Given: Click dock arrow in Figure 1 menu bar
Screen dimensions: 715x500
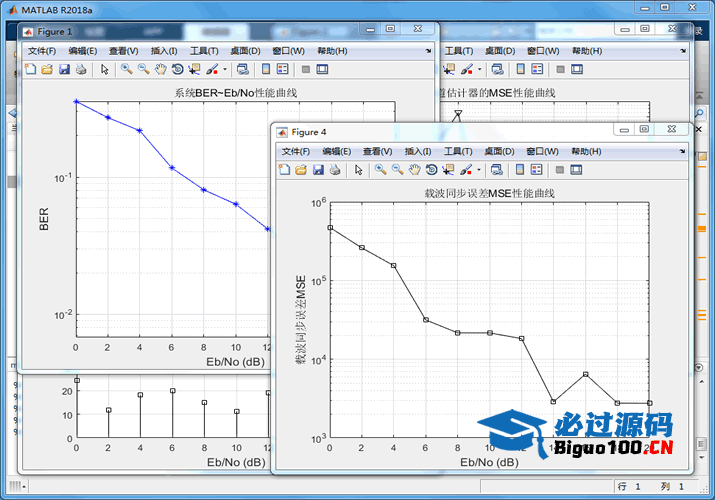Looking at the screenshot, I should click(x=428, y=51).
